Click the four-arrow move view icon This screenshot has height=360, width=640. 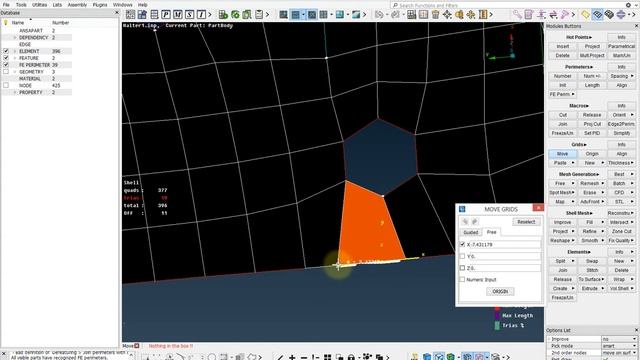(x=447, y=15)
